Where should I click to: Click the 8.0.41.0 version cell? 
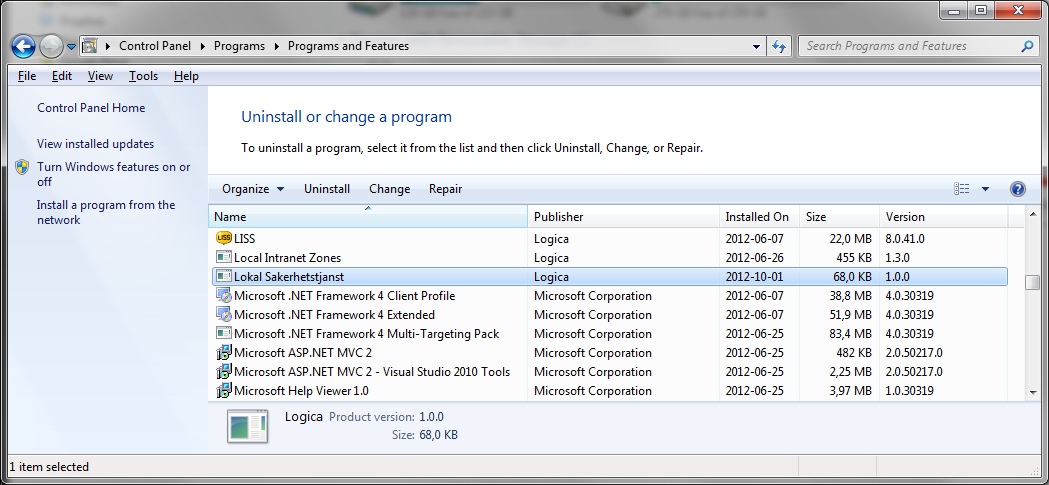coord(906,238)
